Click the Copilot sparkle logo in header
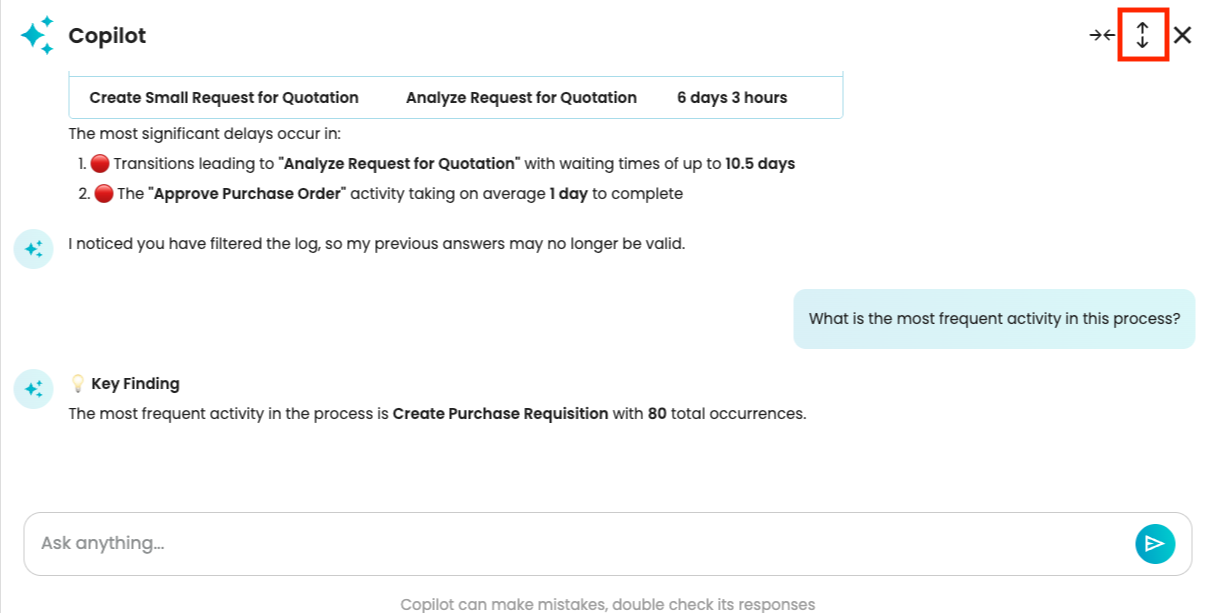 [x=37, y=36]
